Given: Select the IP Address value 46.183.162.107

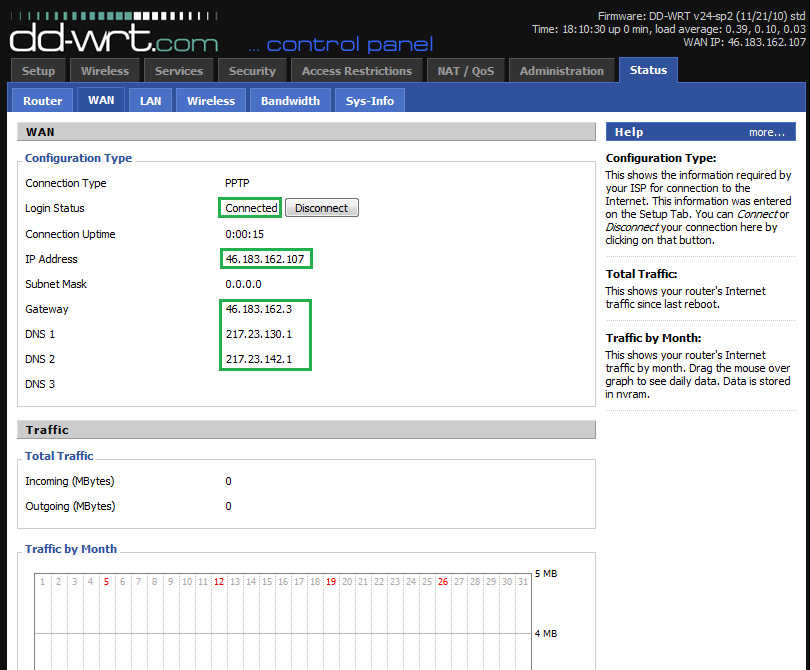Looking at the screenshot, I should [x=264, y=259].
